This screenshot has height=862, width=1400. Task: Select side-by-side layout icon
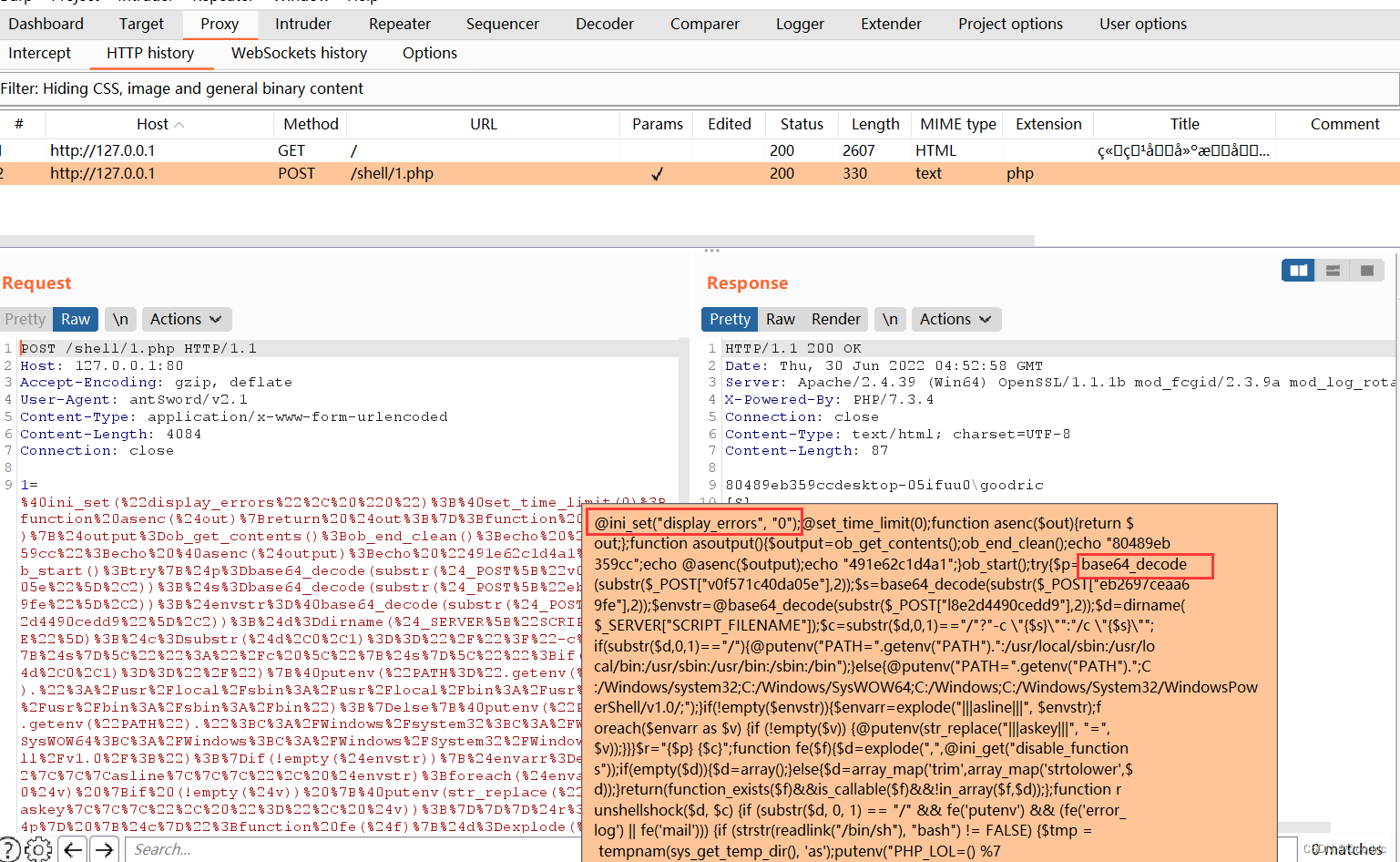1298,271
